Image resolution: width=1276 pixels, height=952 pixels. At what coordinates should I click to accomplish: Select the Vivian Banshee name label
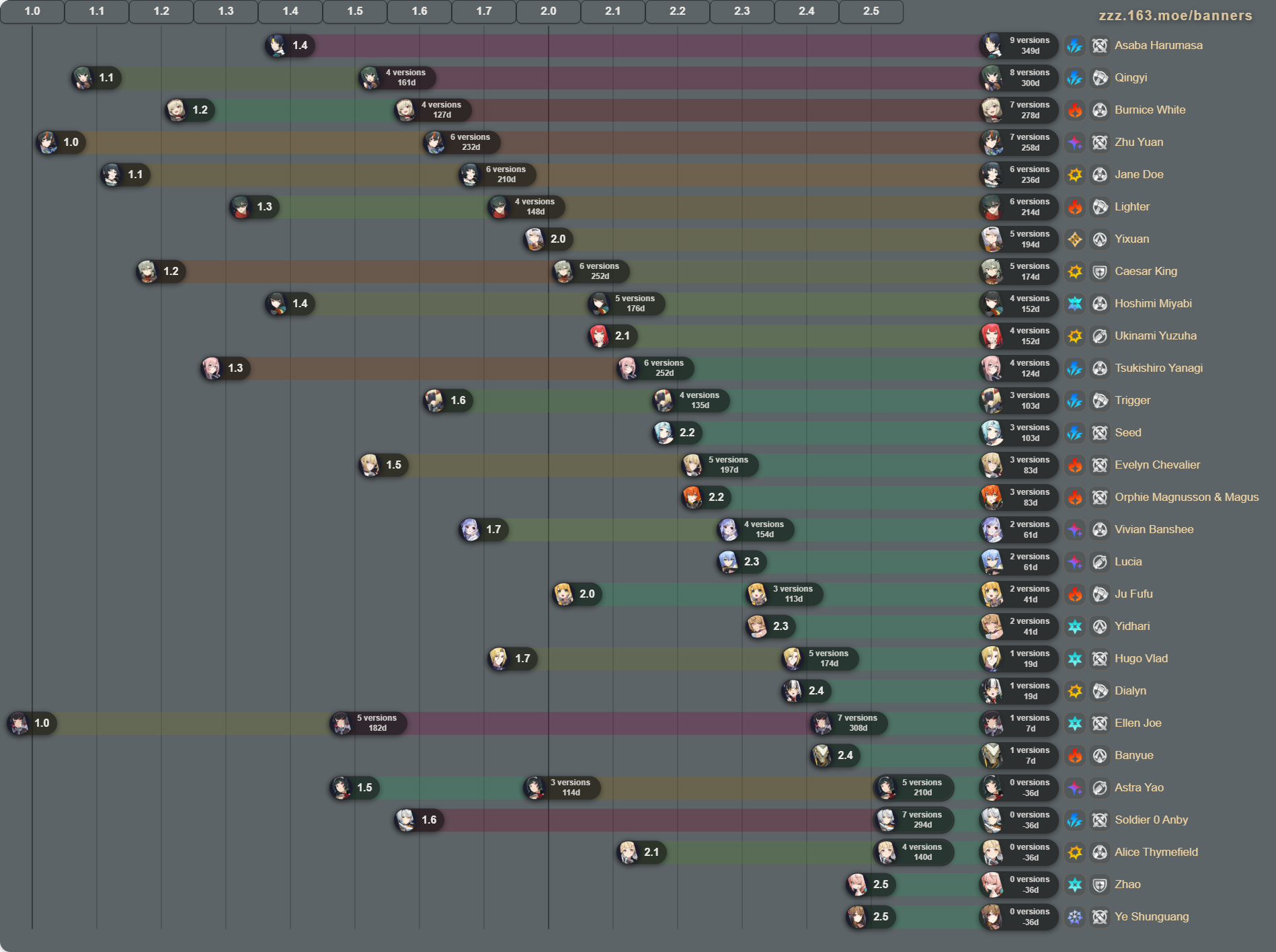(1154, 530)
